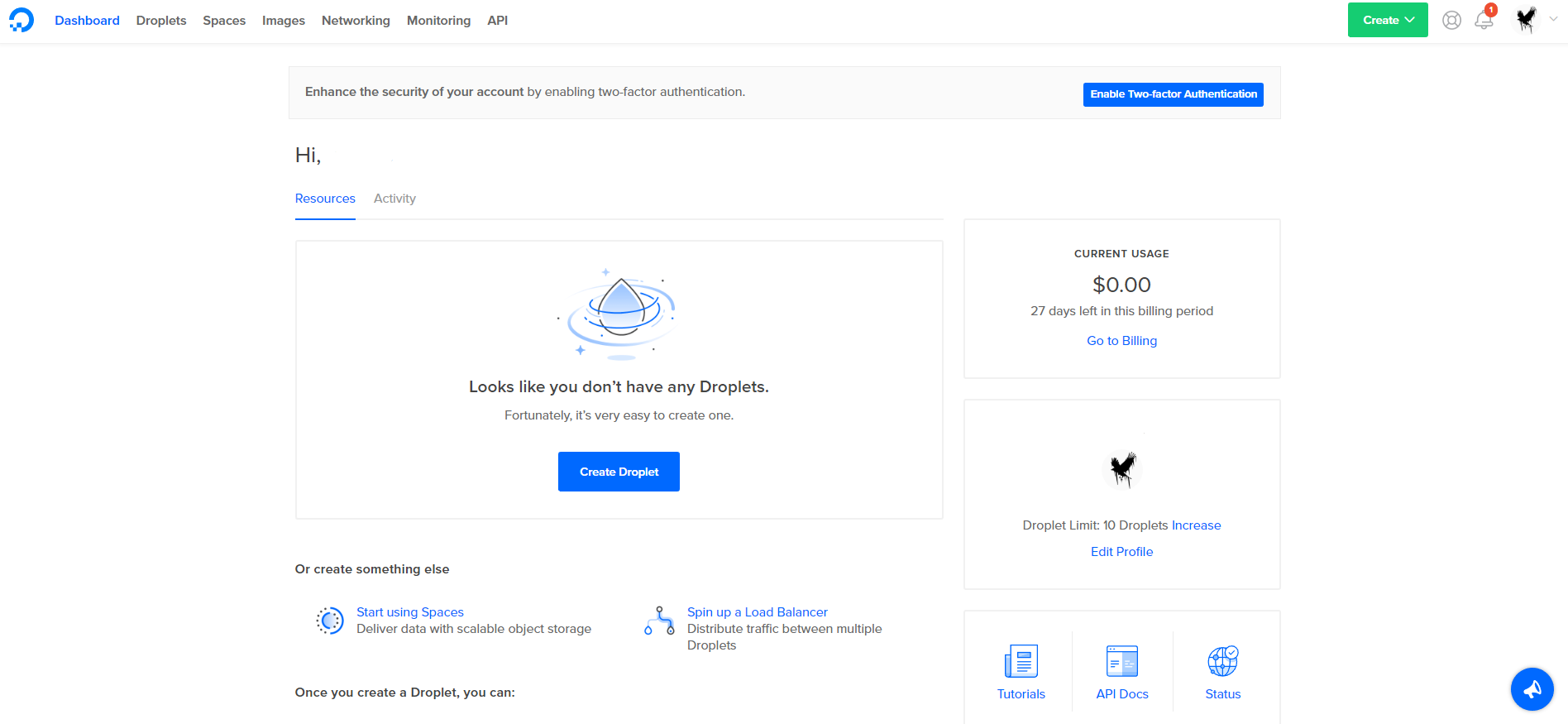Select the Resources tab

(325, 199)
